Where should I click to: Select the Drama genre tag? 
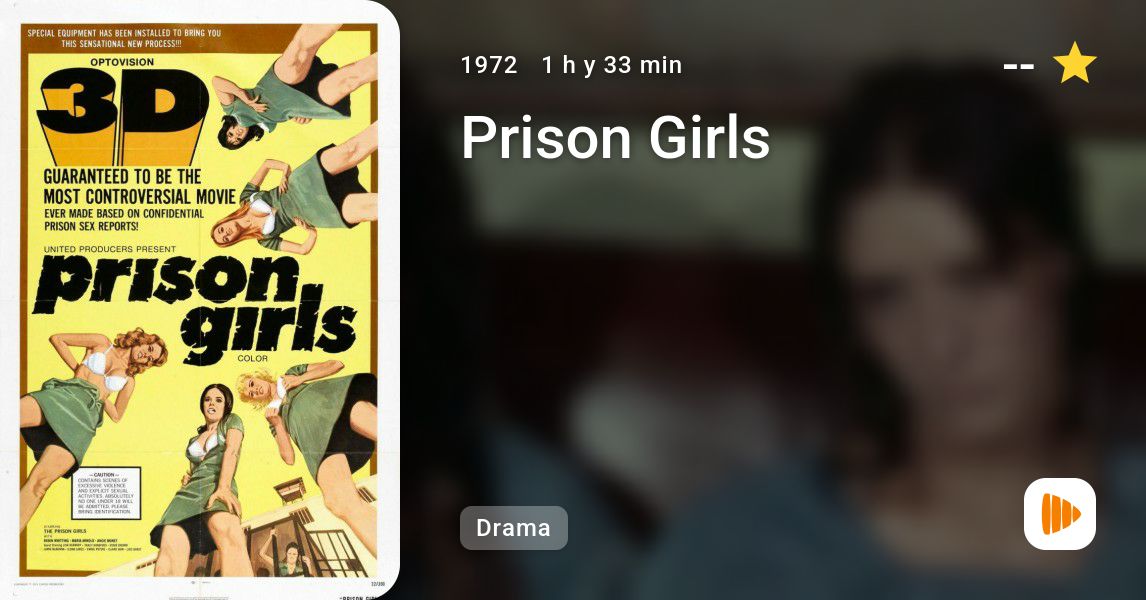514,528
